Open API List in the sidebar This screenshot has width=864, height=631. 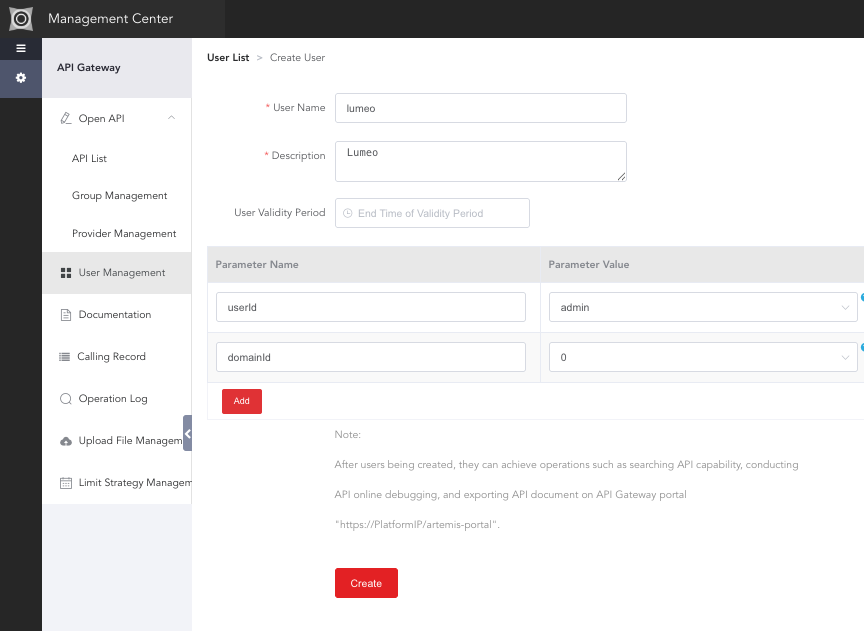[89, 159]
